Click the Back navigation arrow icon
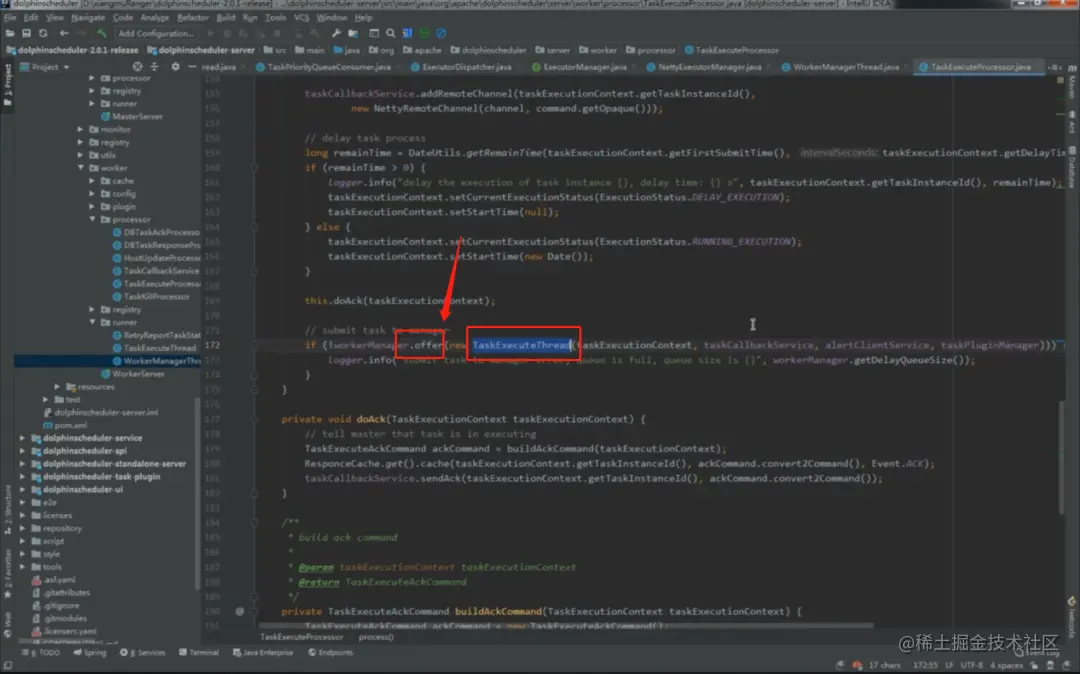The width and height of the screenshot is (1080, 674). 64,33
